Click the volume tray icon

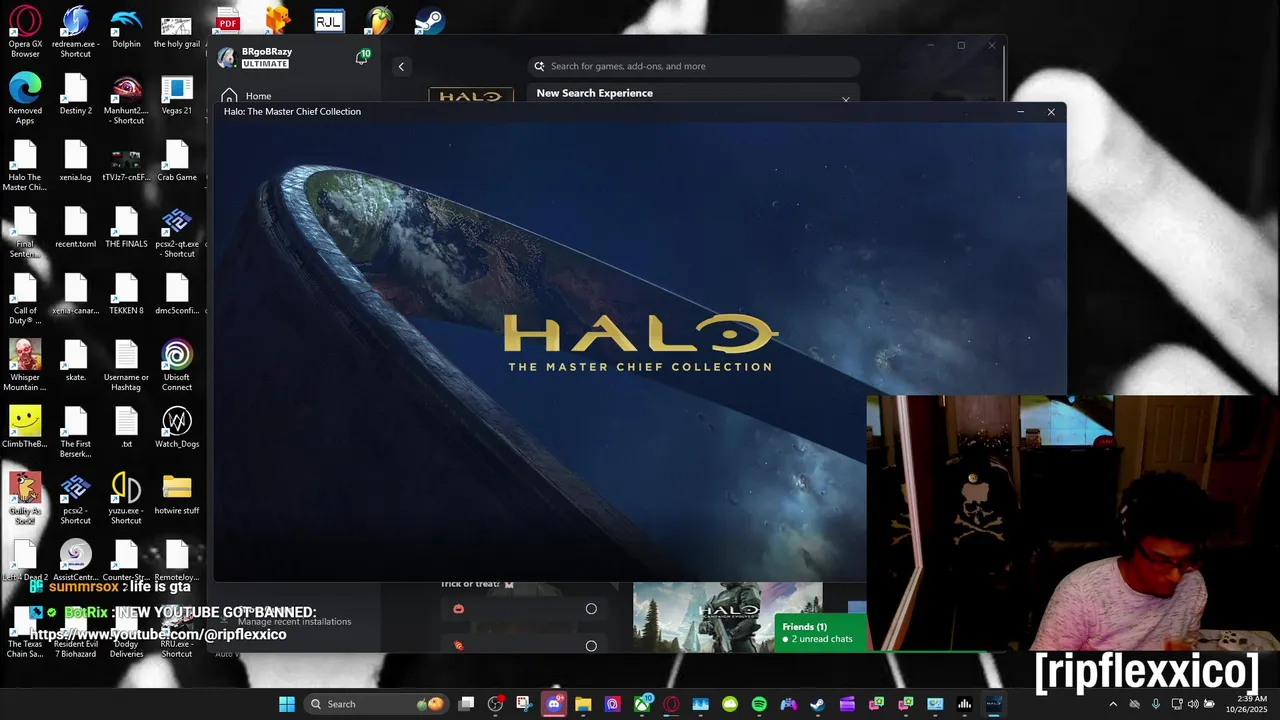1193,704
